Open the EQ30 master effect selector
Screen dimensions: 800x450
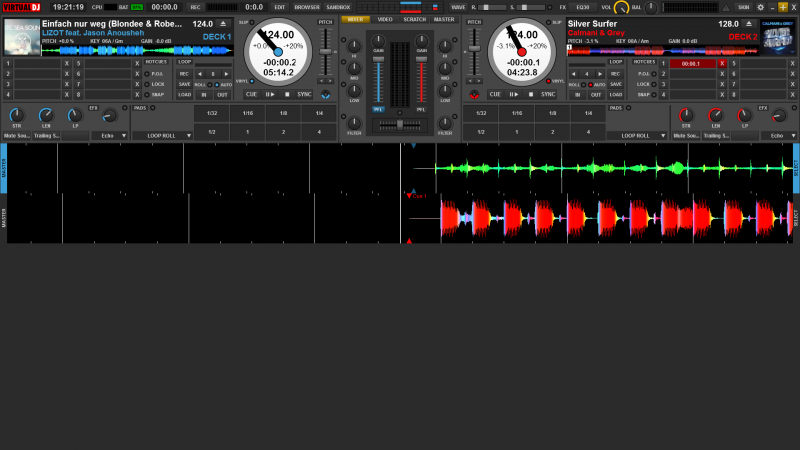tap(583, 7)
